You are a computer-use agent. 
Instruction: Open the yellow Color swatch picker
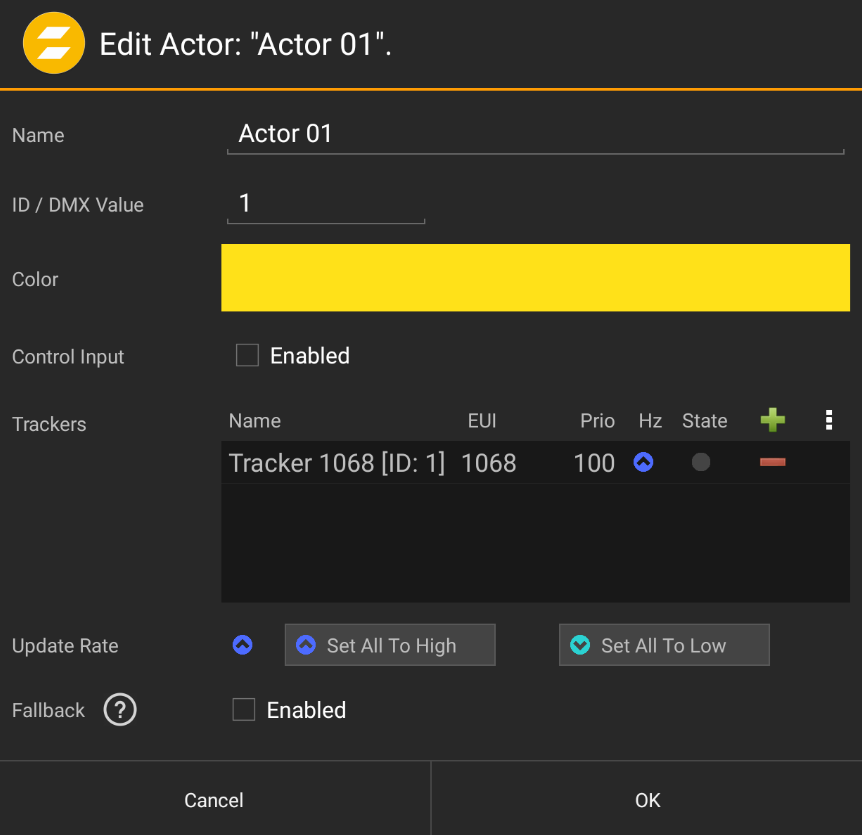[x=535, y=278]
